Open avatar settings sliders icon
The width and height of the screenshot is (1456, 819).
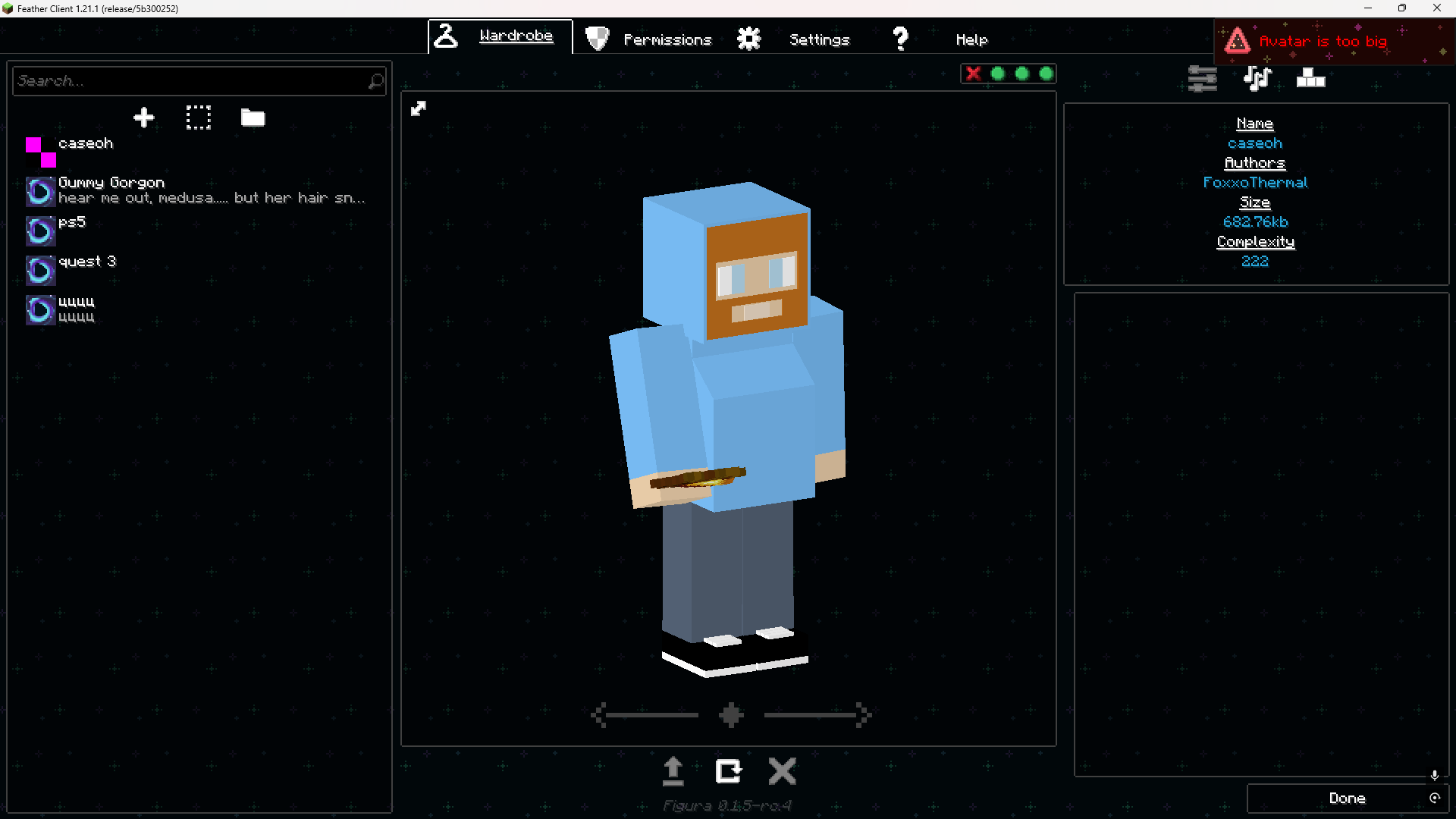pos(1202,78)
